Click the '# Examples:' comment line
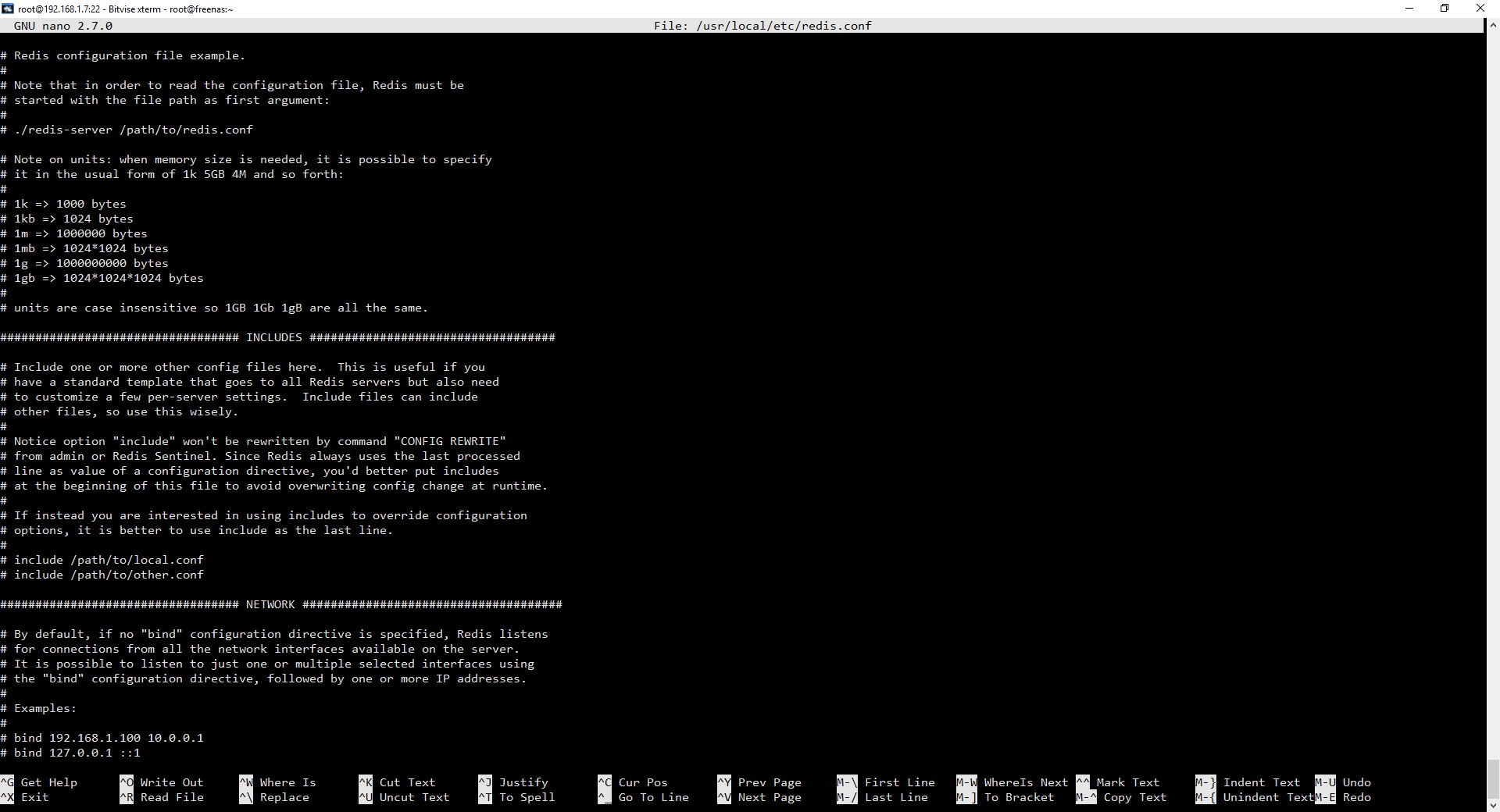 click(39, 708)
